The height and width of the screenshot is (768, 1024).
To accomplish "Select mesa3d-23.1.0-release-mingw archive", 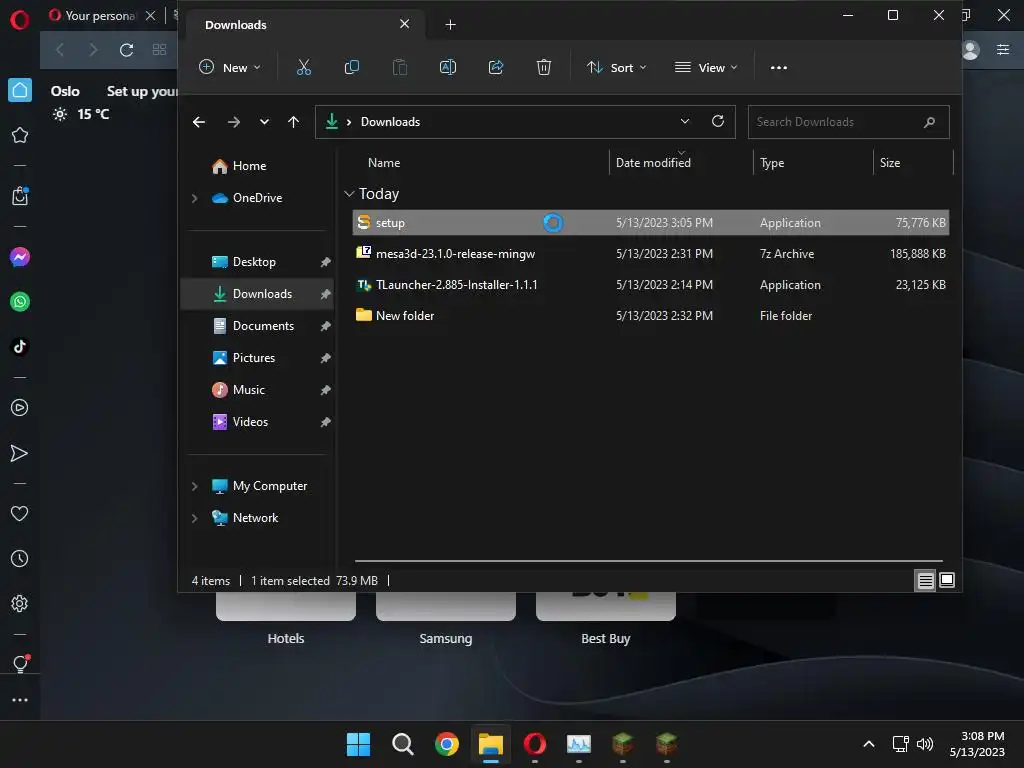I will pyautogui.click(x=650, y=254).
